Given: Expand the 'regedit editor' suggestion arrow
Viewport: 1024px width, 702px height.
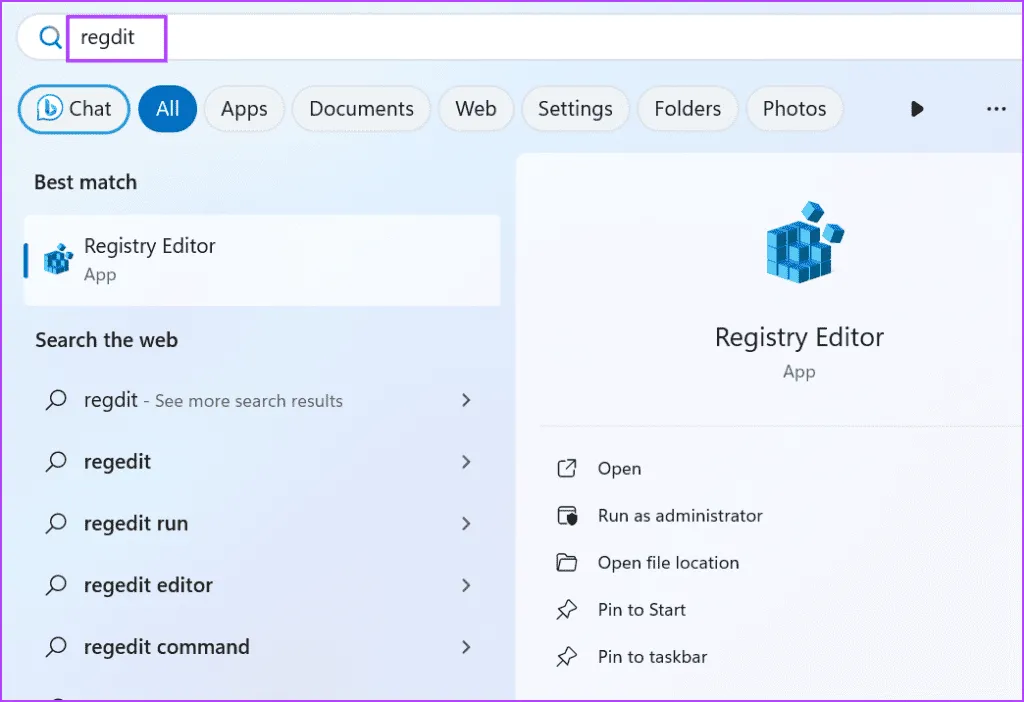Looking at the screenshot, I should click(x=465, y=585).
